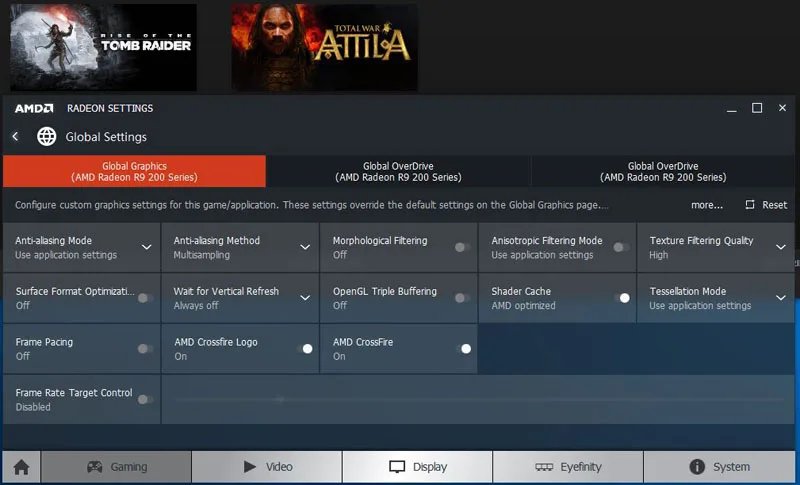Click the play icon in Video tab
Image resolution: width=800 pixels, height=485 pixels.
pos(250,467)
